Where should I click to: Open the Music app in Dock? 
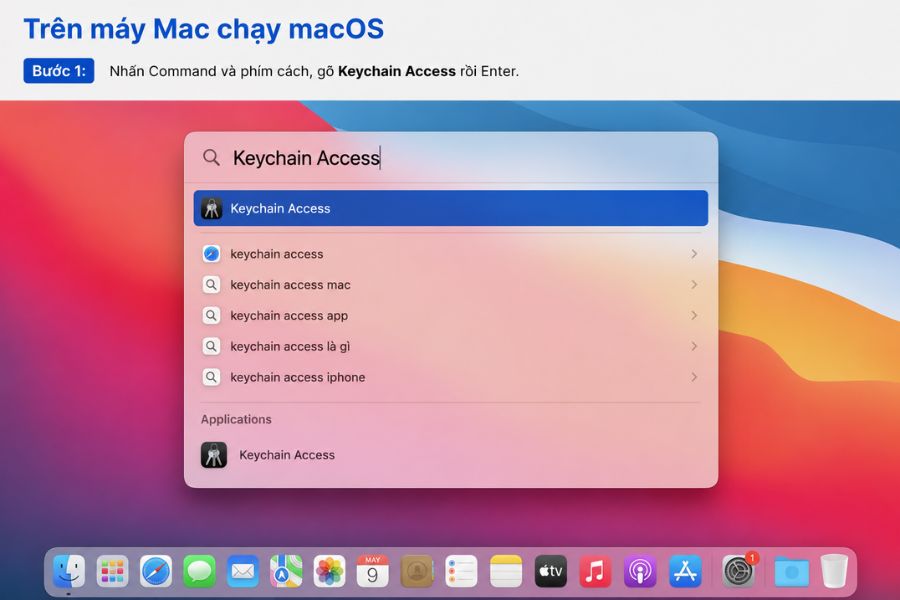(x=595, y=571)
